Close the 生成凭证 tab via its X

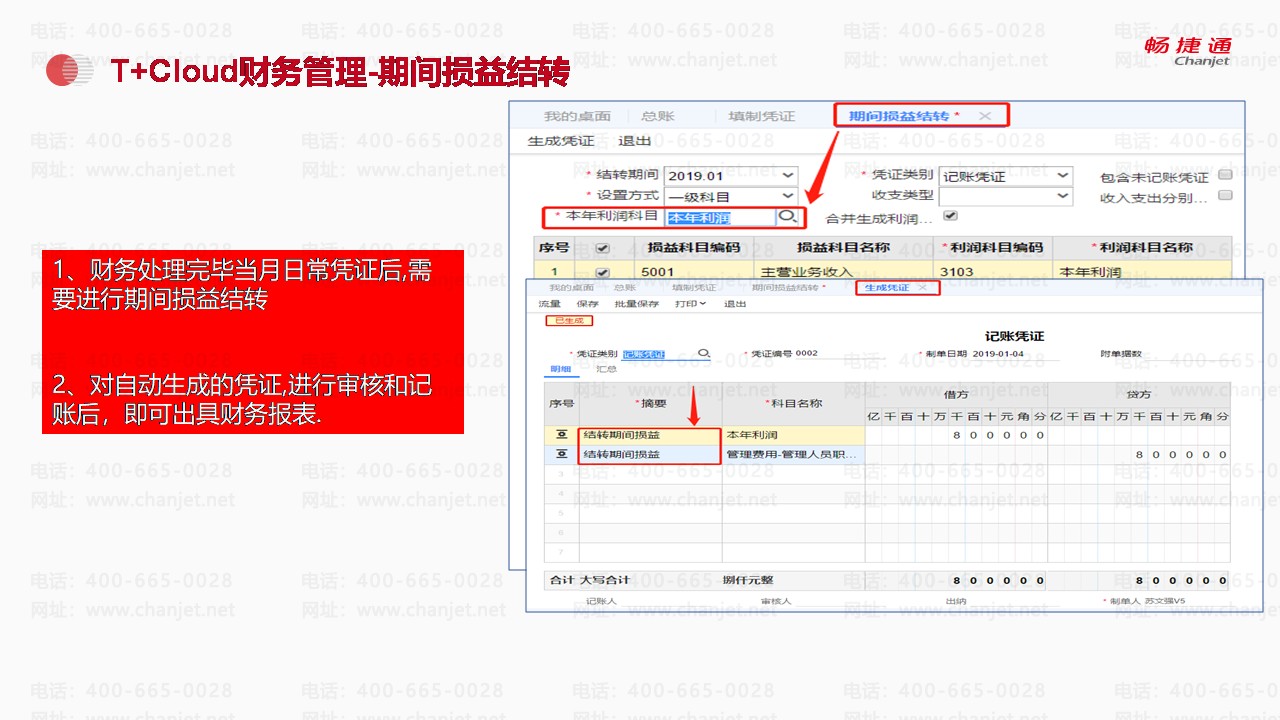[x=922, y=288]
